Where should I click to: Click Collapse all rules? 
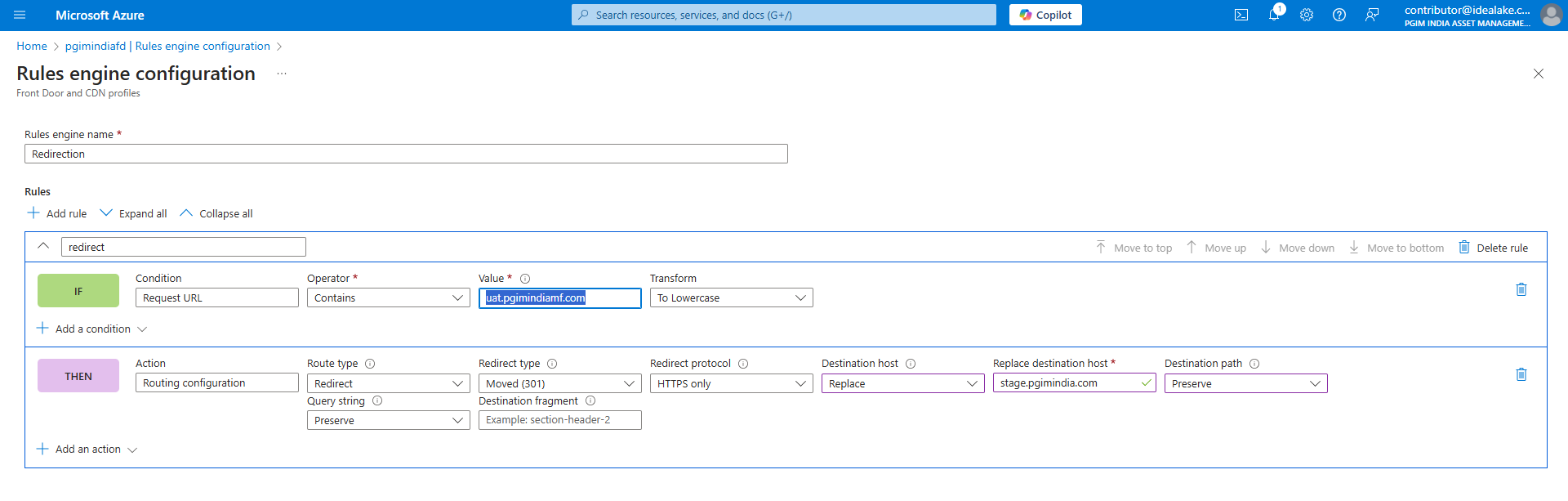216,213
